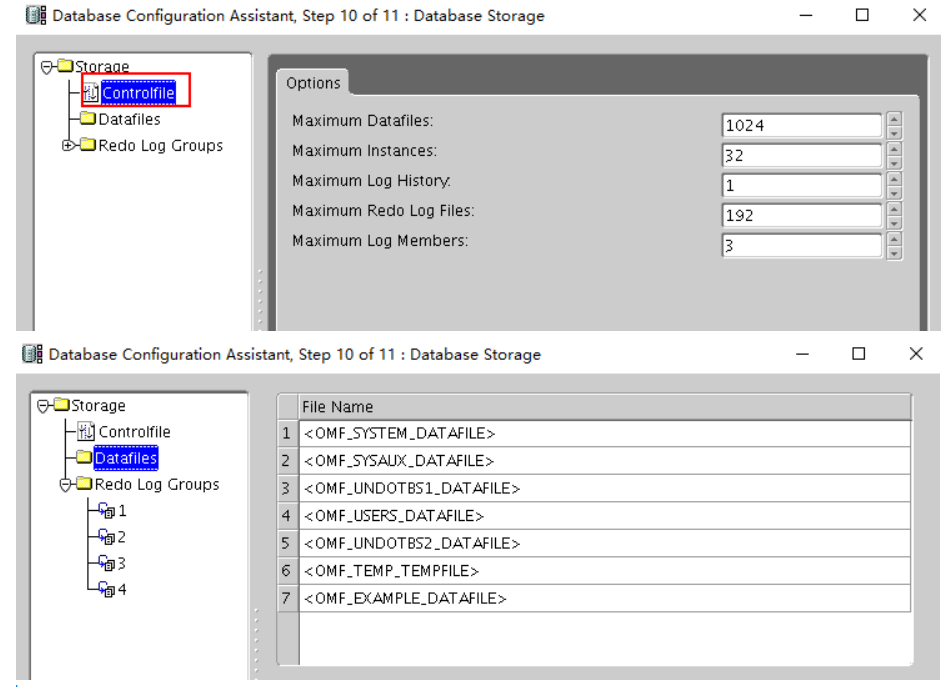Select Redo Log Groups in the upper window tree

(160, 146)
